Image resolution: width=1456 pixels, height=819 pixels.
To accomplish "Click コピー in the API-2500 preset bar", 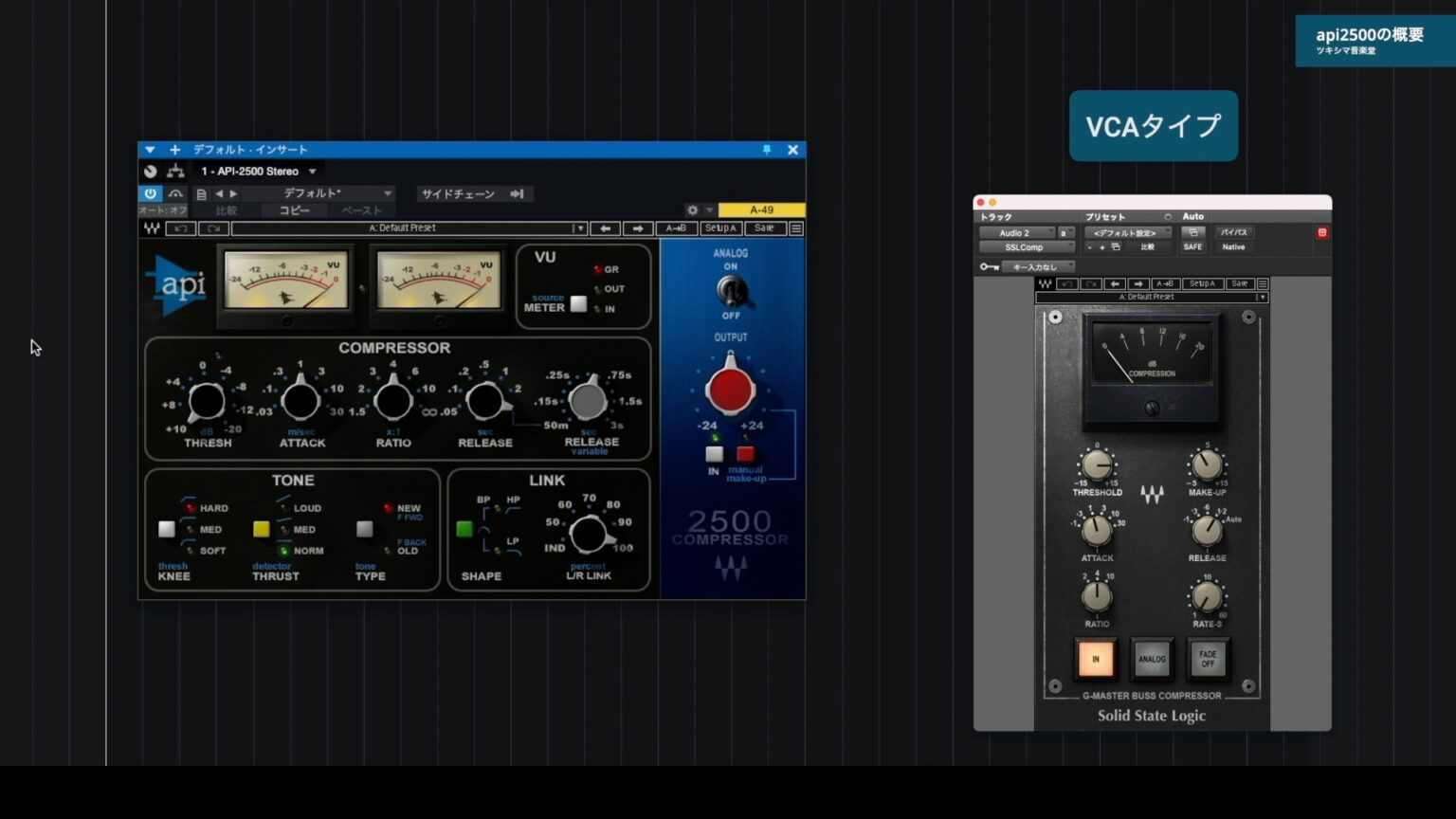I will pyautogui.click(x=294, y=210).
